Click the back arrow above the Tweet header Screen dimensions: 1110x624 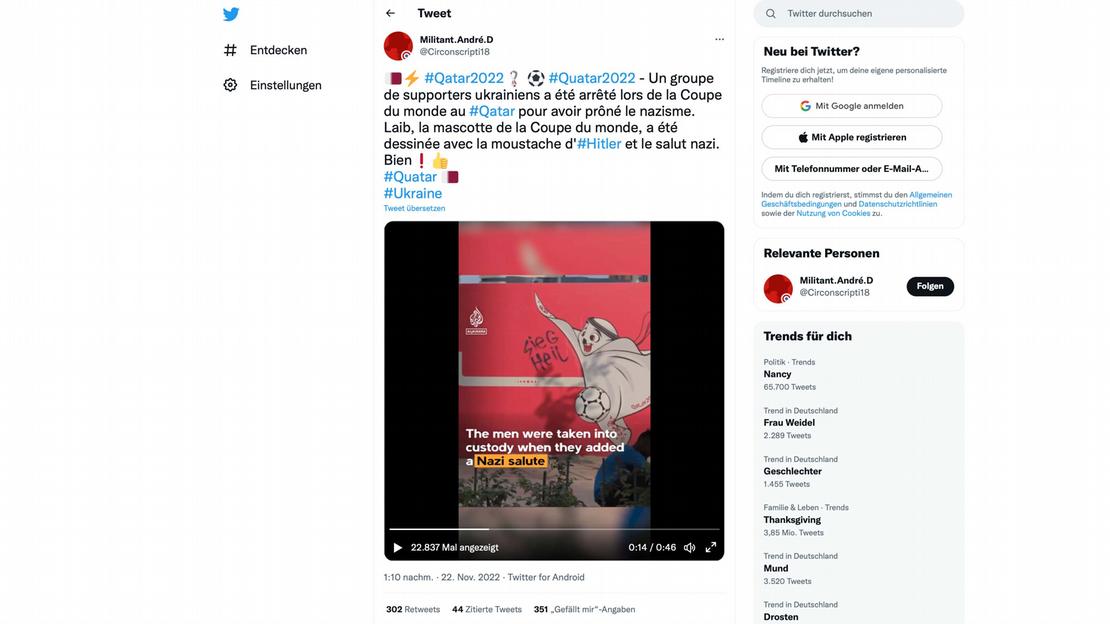pos(389,13)
